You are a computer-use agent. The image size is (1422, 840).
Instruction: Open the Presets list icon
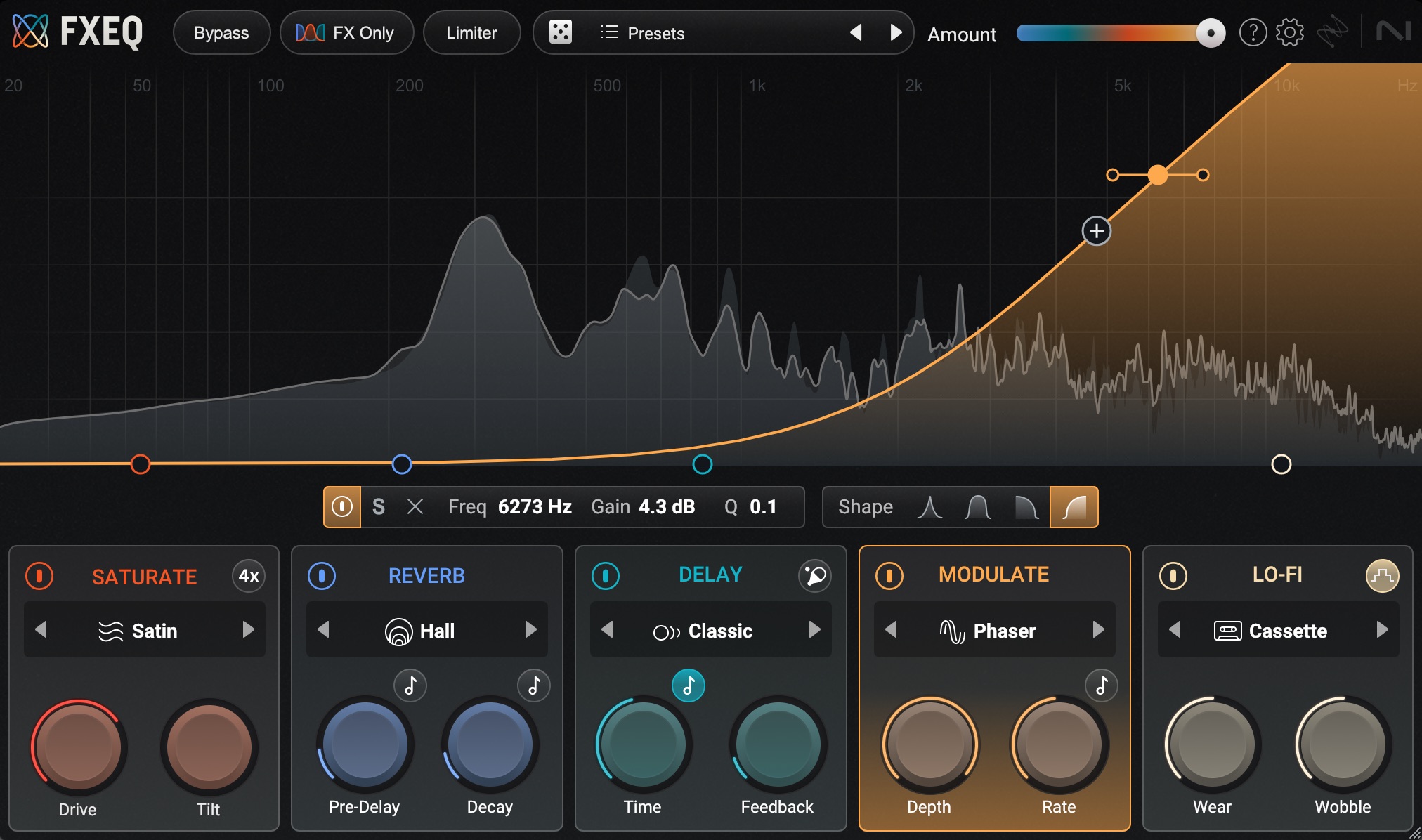(609, 32)
